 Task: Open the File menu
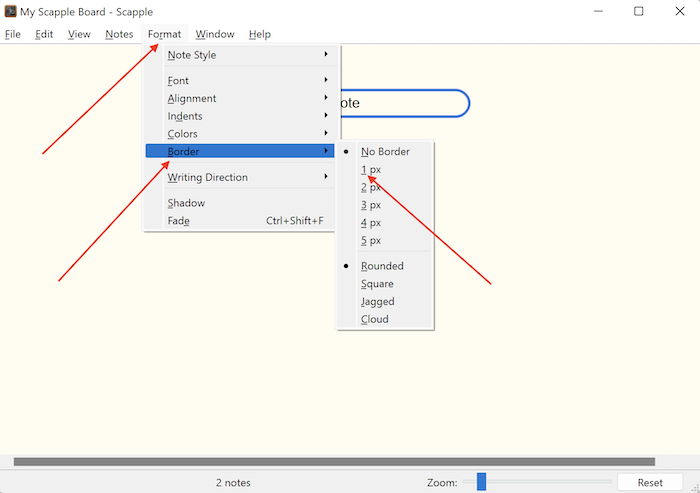[13, 34]
